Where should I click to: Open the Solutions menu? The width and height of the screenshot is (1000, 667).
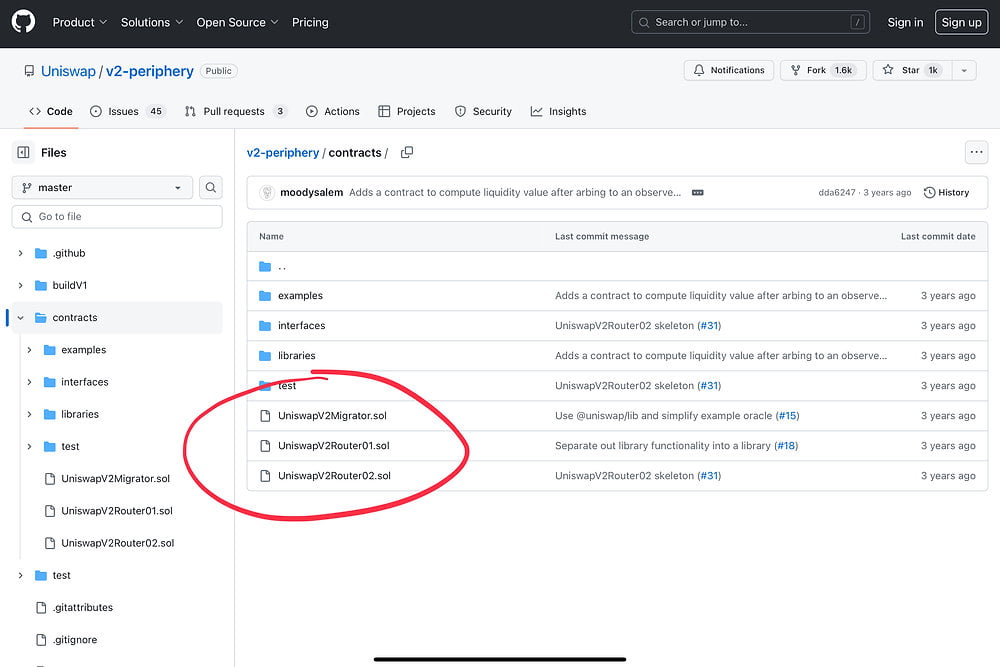[152, 22]
